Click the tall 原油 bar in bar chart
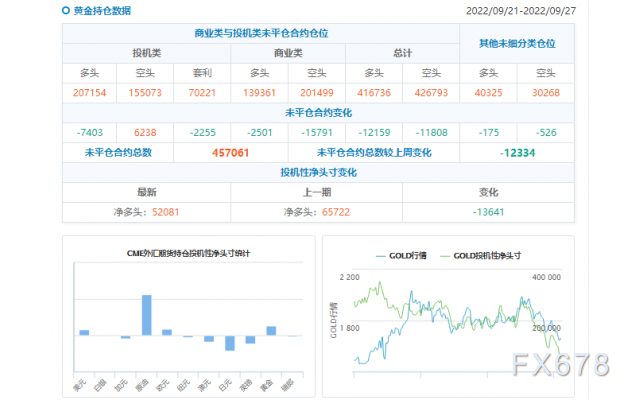This screenshot has width=640, height=400. pyautogui.click(x=147, y=315)
